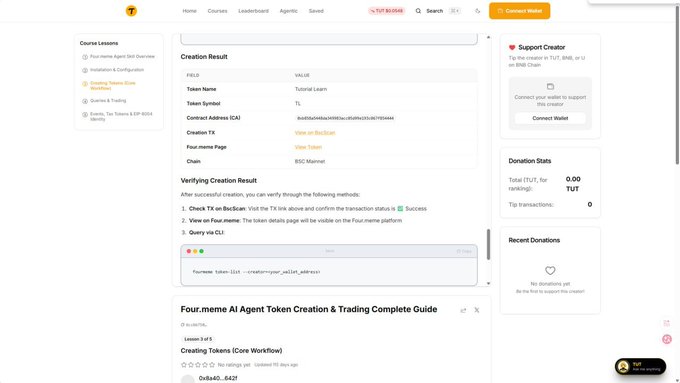Viewport: 680px width, 383px height.
Task: Copy the fourmeme token-list code block
Action: pyautogui.click(x=464, y=251)
